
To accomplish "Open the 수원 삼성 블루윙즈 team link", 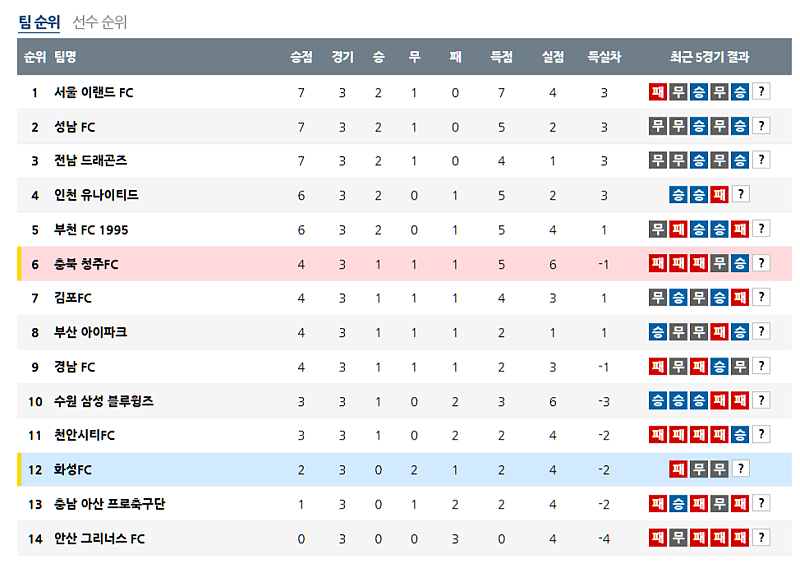I will pyautogui.click(x=104, y=401).
